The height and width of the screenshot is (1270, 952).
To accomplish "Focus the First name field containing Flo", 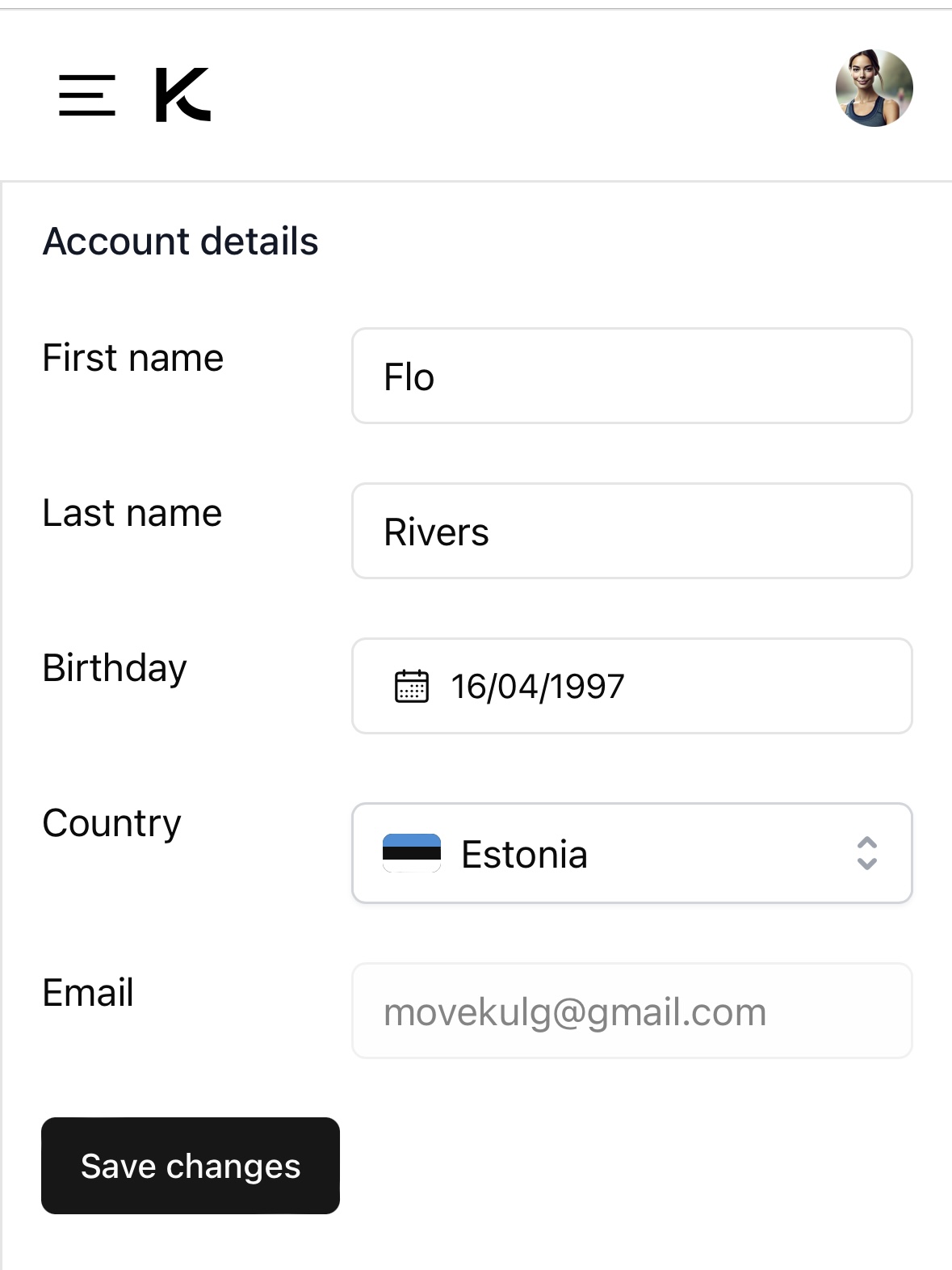I will 631,376.
